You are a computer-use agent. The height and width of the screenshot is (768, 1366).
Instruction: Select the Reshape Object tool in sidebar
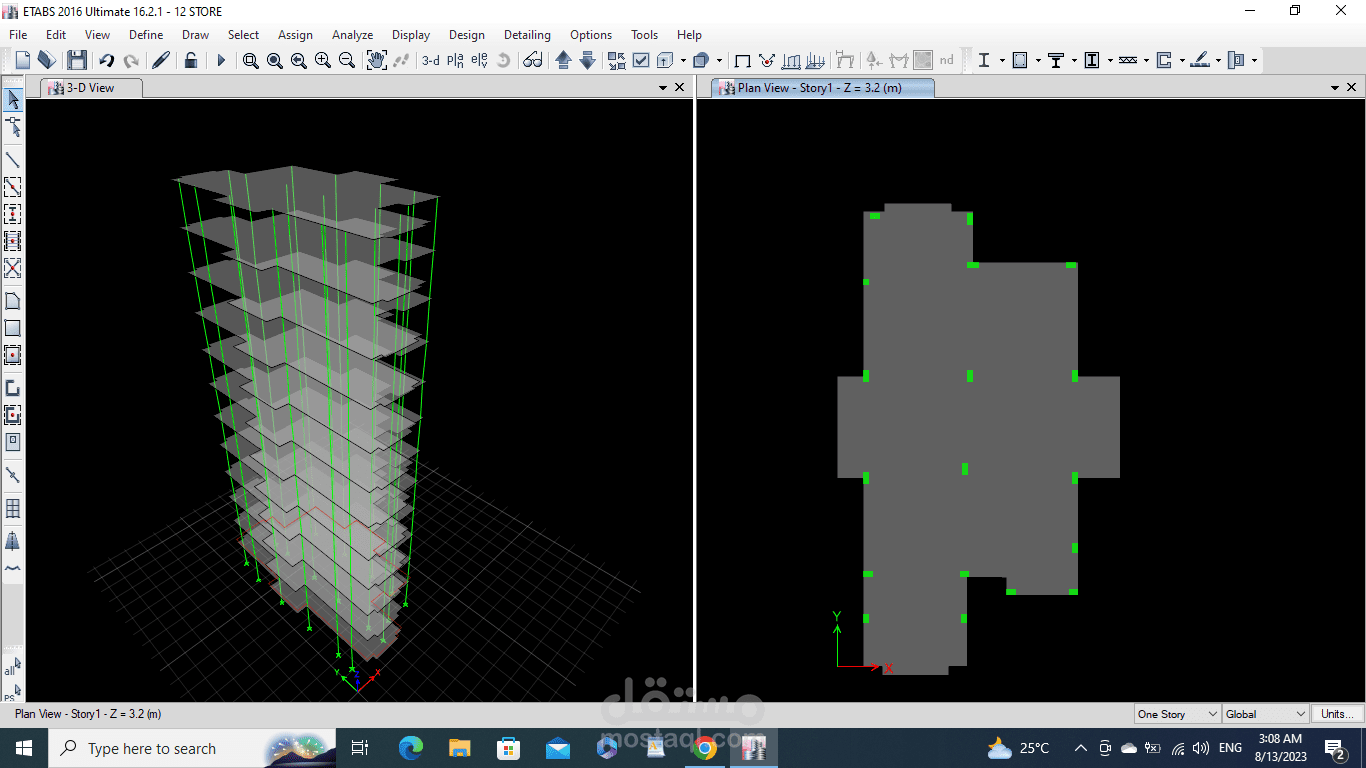click(x=13, y=126)
